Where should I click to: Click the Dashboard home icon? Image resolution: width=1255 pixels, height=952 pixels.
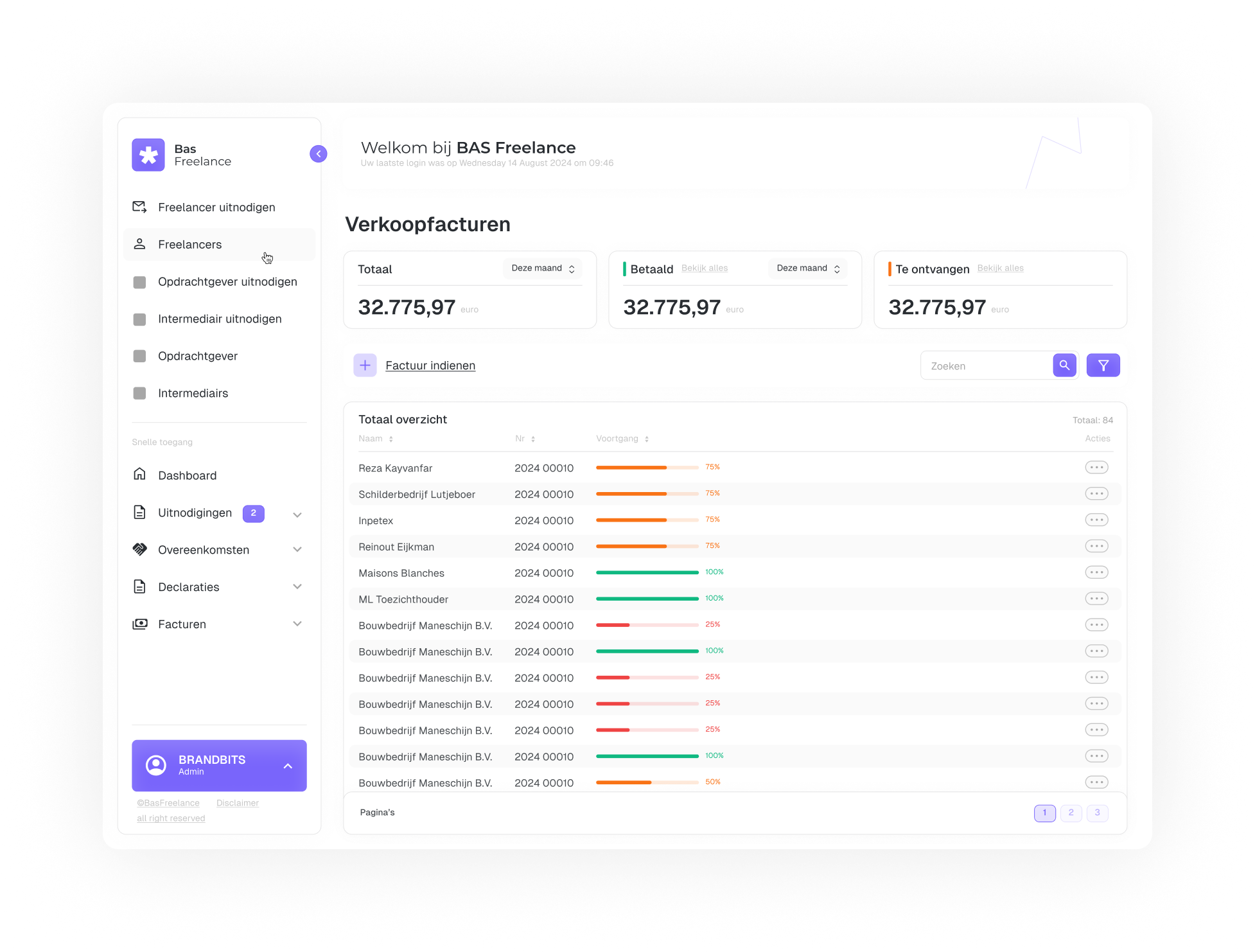click(139, 475)
